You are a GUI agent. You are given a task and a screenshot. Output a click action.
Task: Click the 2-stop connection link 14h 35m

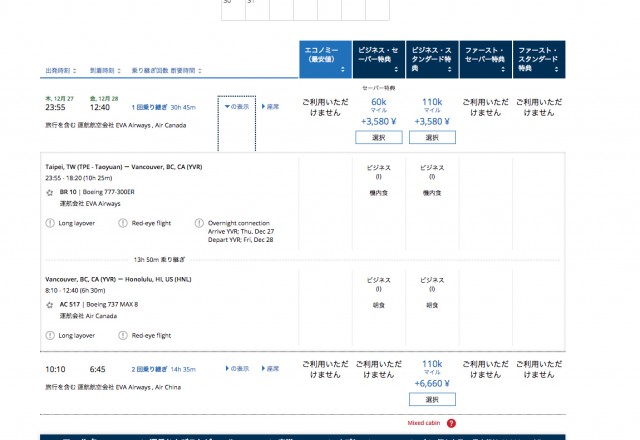click(163, 369)
